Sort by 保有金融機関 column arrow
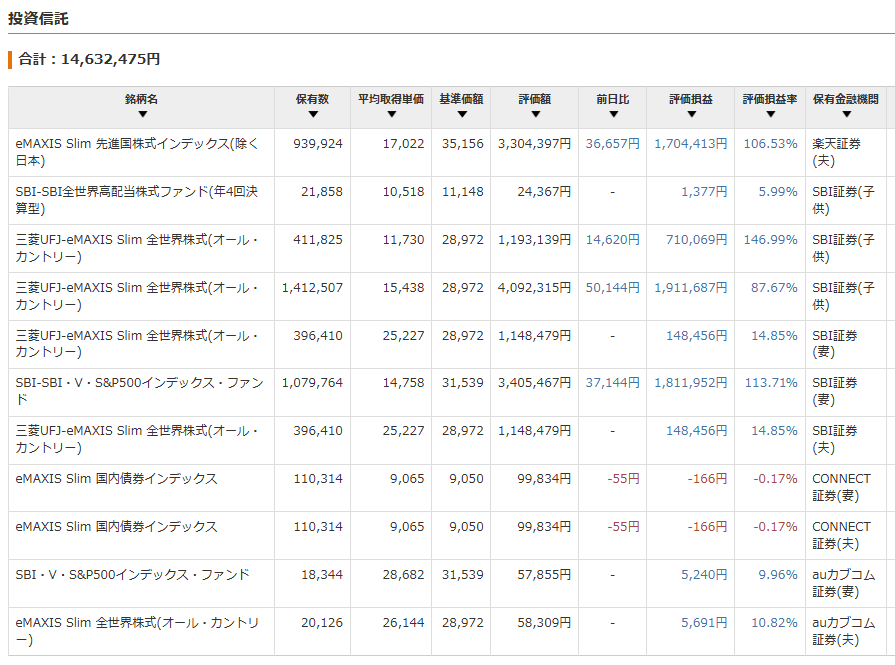The image size is (895, 665). tap(846, 114)
